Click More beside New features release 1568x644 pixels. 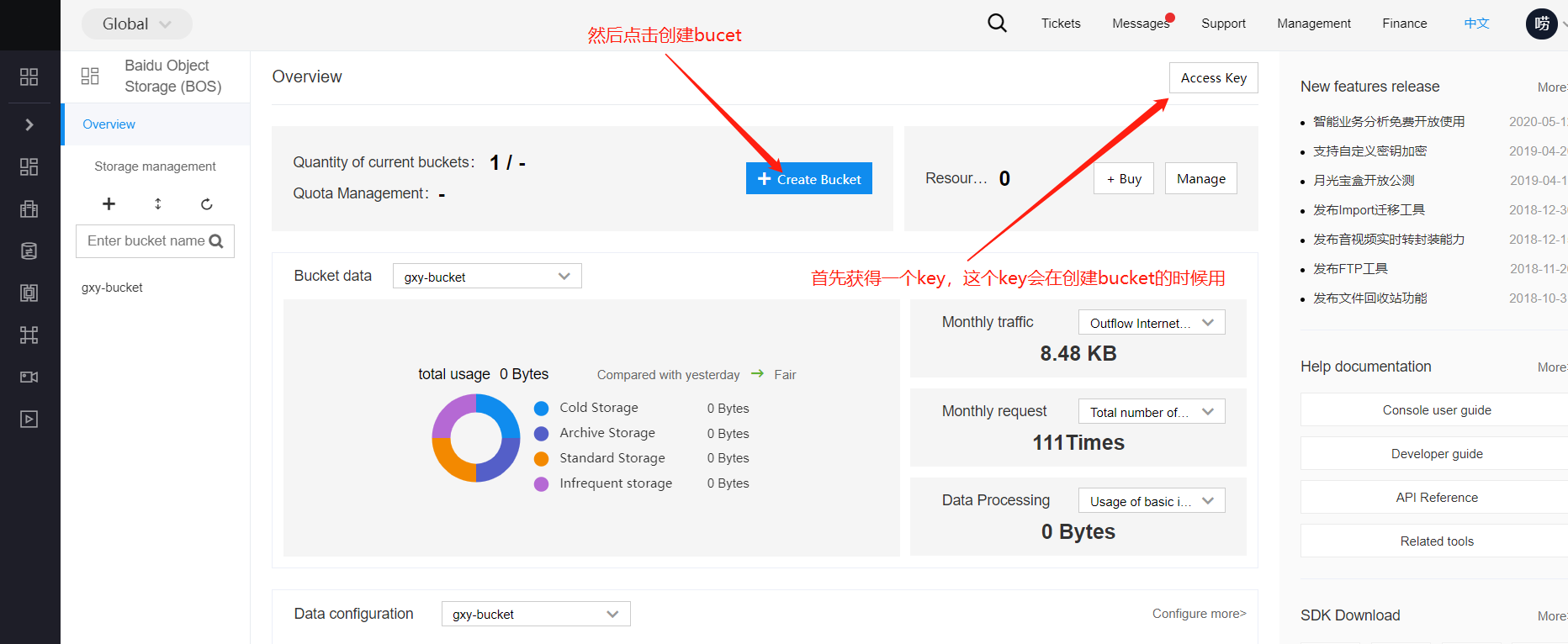[1552, 87]
